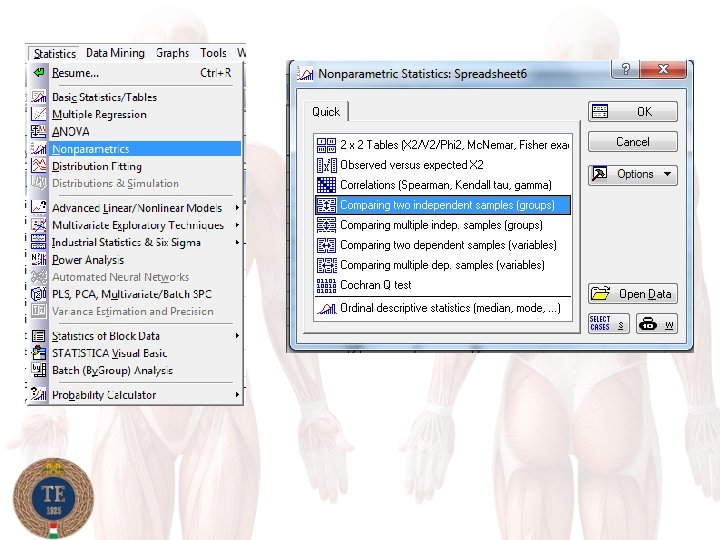Click the Cancel button

click(632, 142)
